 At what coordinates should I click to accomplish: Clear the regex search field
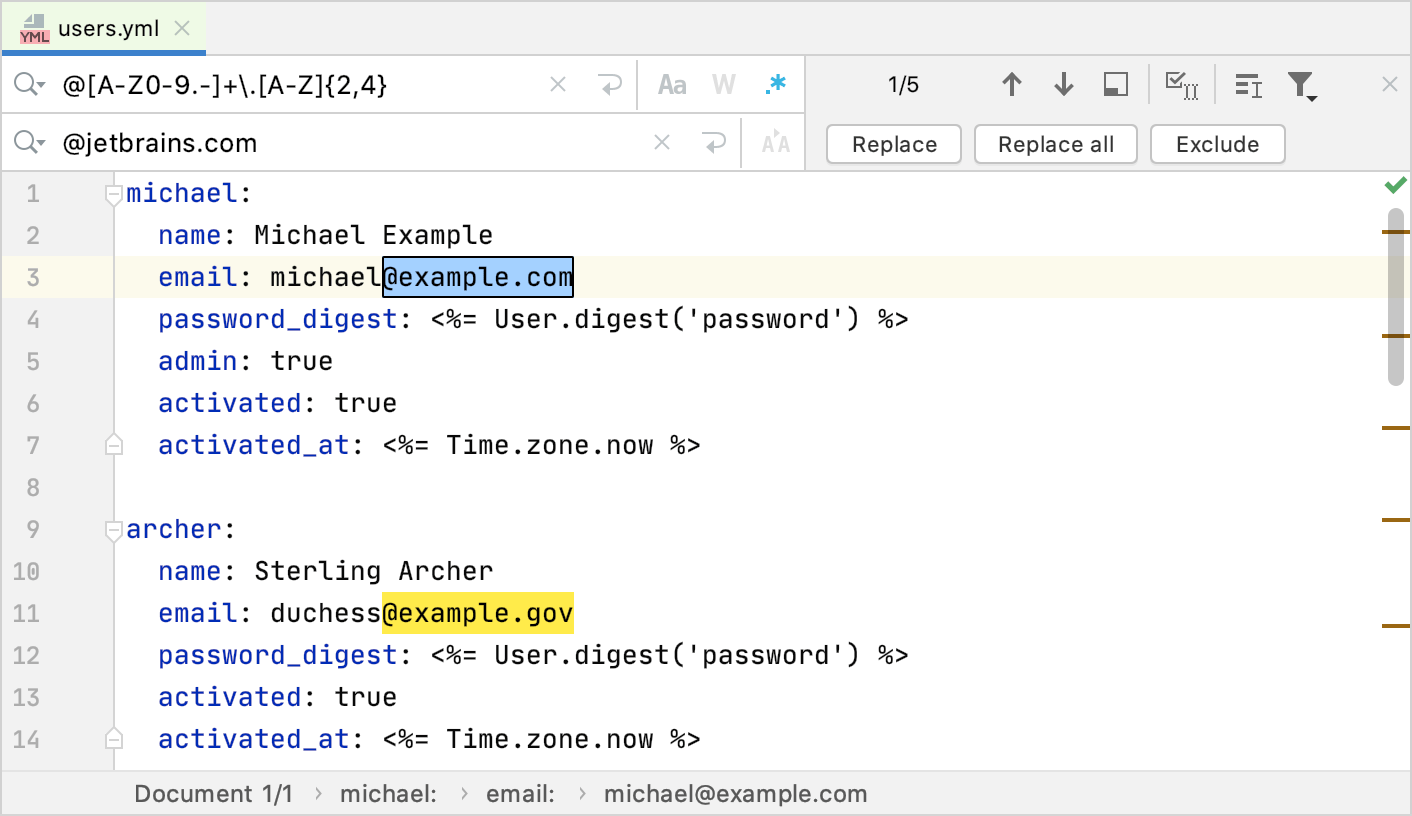pos(557,84)
